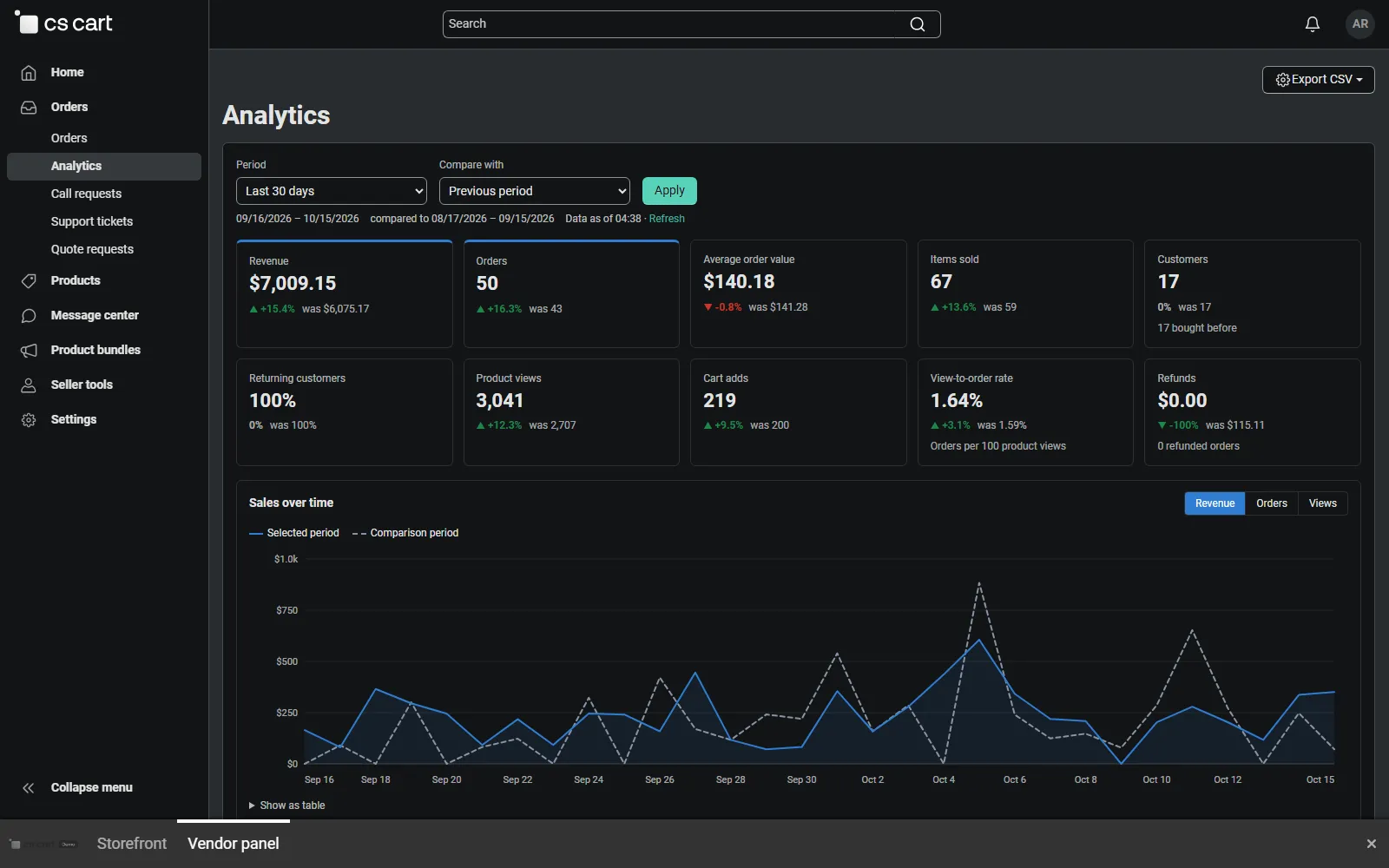Screen dimensions: 1389x868
Task: Select the Orders metric card
Action: click(x=571, y=293)
